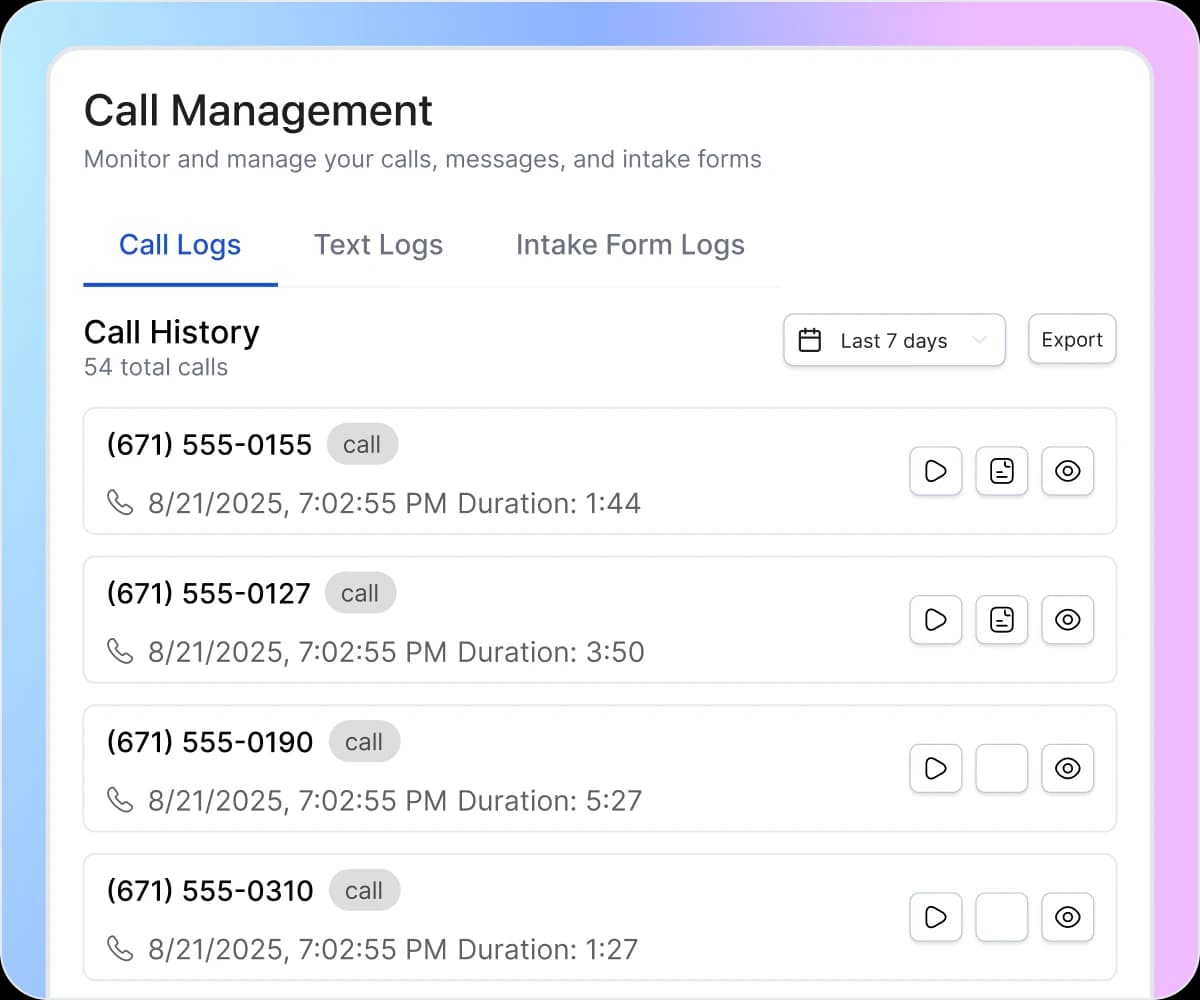
Task: Click the call badge on (671) 555-0127
Action: click(360, 592)
